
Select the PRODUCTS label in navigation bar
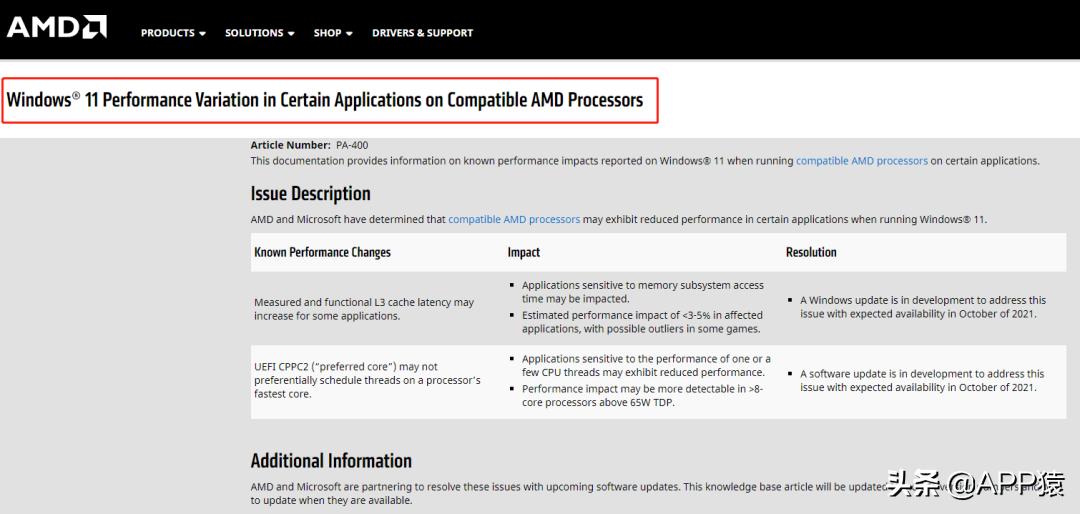coord(167,33)
